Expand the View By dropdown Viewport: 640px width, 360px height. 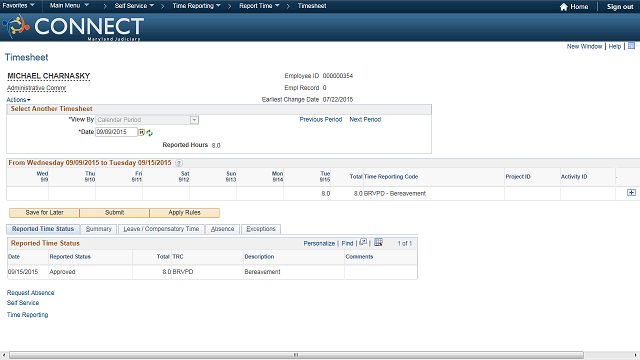click(x=194, y=120)
